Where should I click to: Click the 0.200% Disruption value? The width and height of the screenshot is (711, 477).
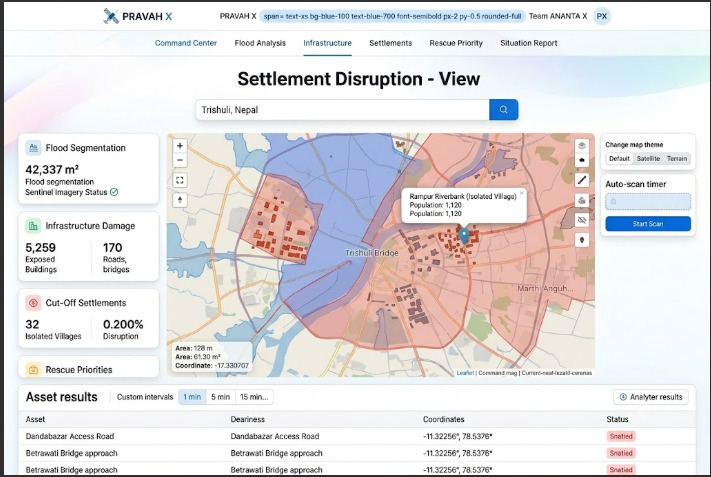(x=123, y=324)
